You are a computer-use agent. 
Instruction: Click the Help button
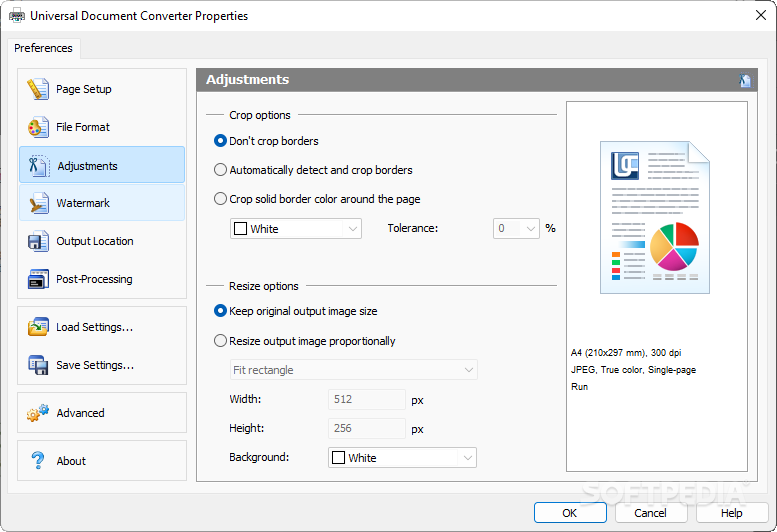(731, 513)
